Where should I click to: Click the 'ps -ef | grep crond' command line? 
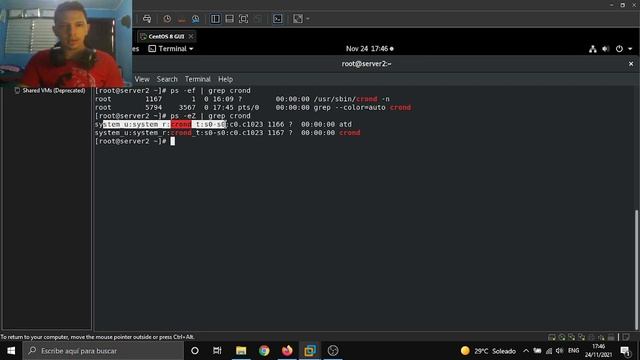click(x=210, y=91)
